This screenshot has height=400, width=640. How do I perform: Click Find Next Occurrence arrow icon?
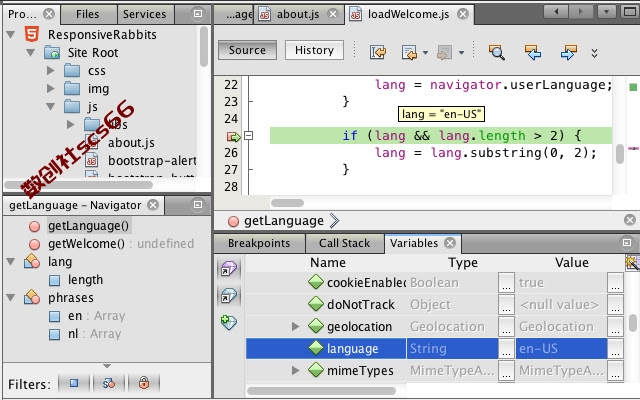tap(569, 52)
